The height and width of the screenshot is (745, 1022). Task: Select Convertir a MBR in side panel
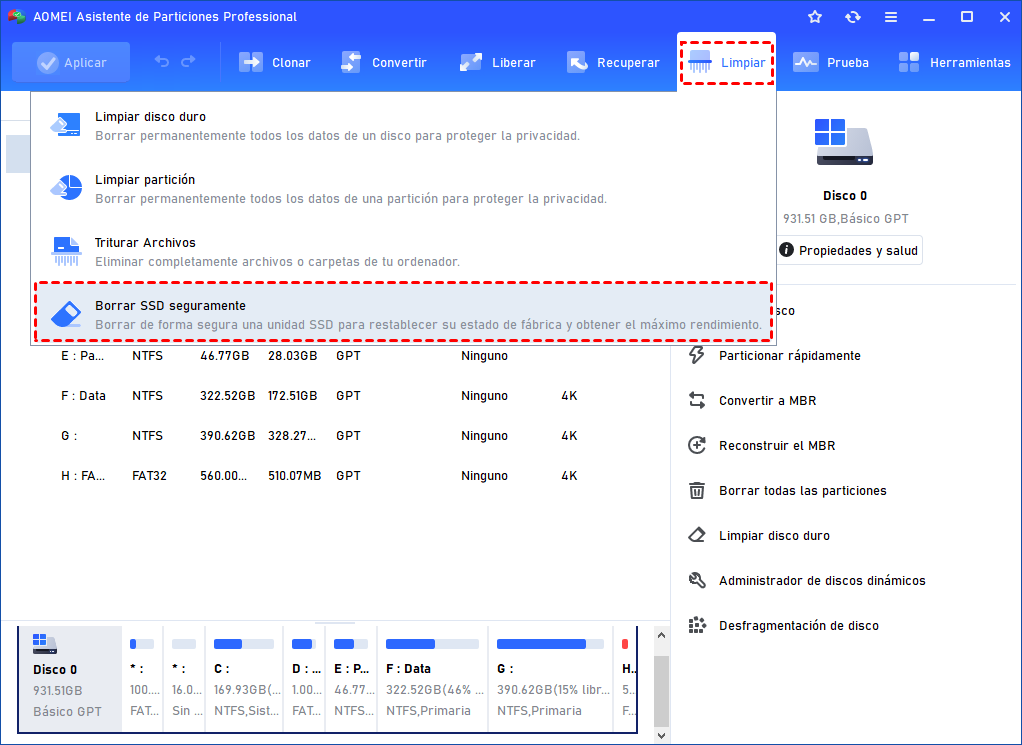pos(767,400)
